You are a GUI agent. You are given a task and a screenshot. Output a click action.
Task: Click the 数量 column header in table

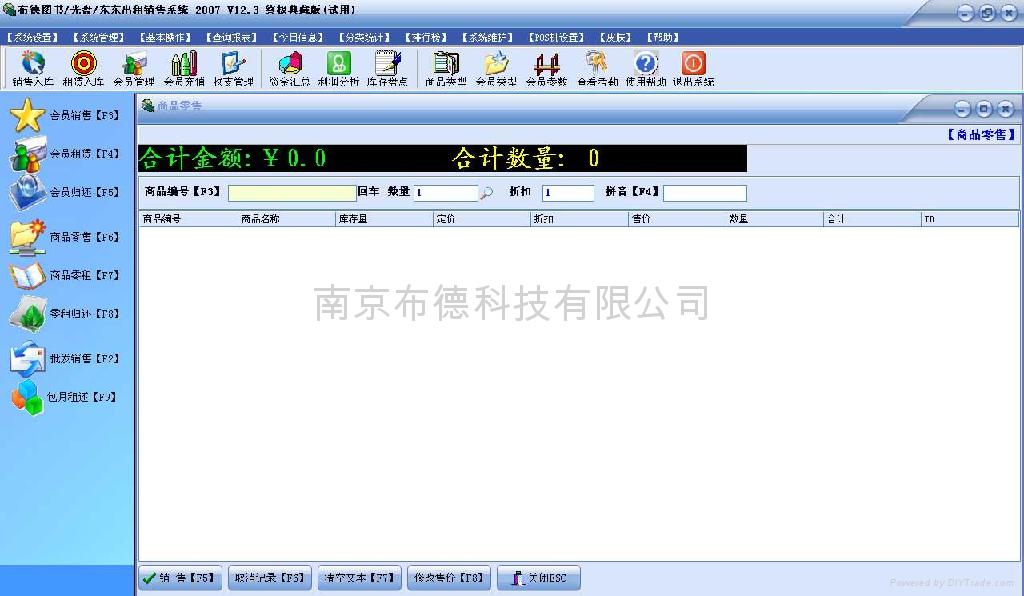pos(775,219)
